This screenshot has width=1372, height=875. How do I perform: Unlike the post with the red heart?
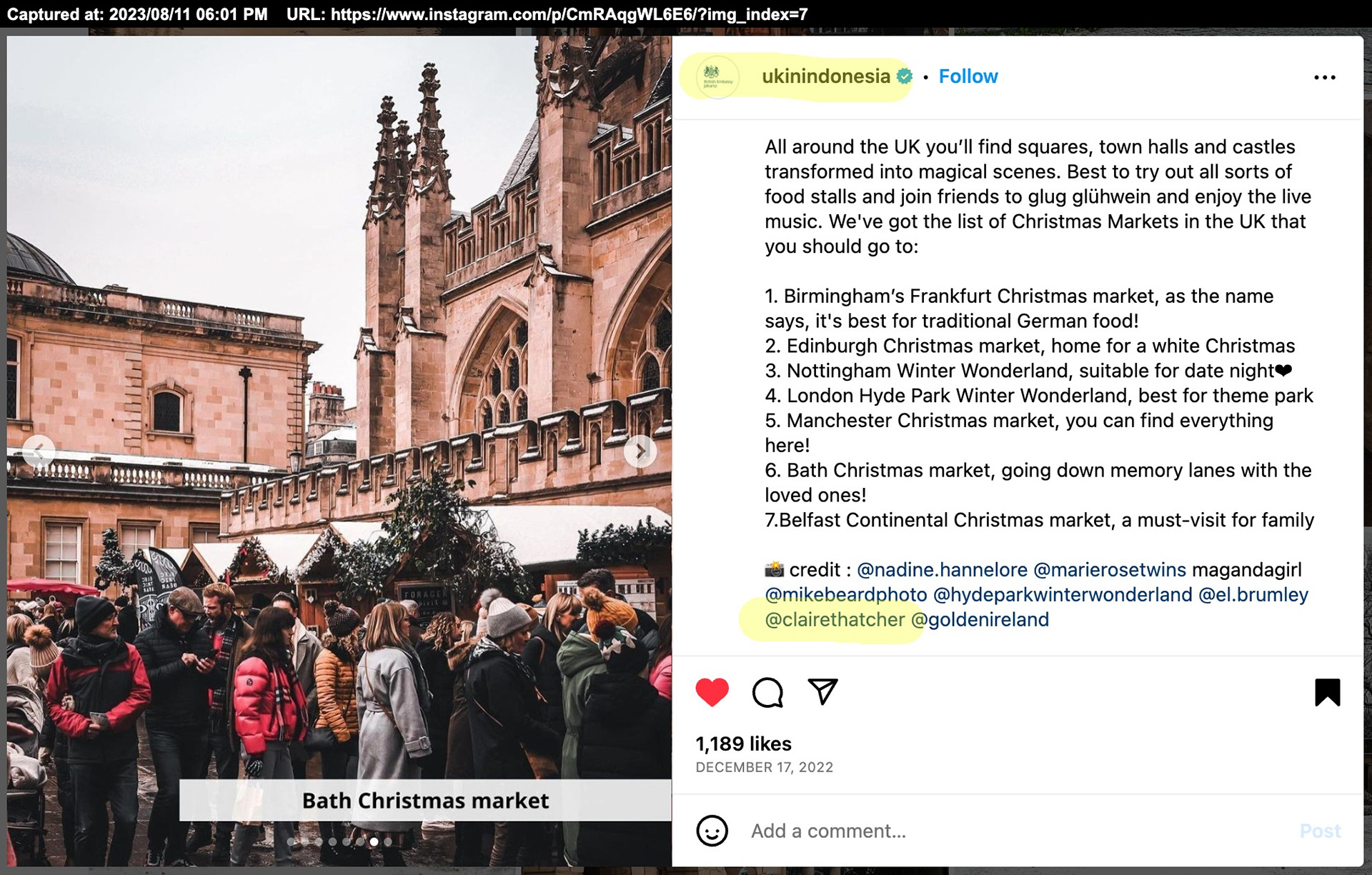point(712,691)
